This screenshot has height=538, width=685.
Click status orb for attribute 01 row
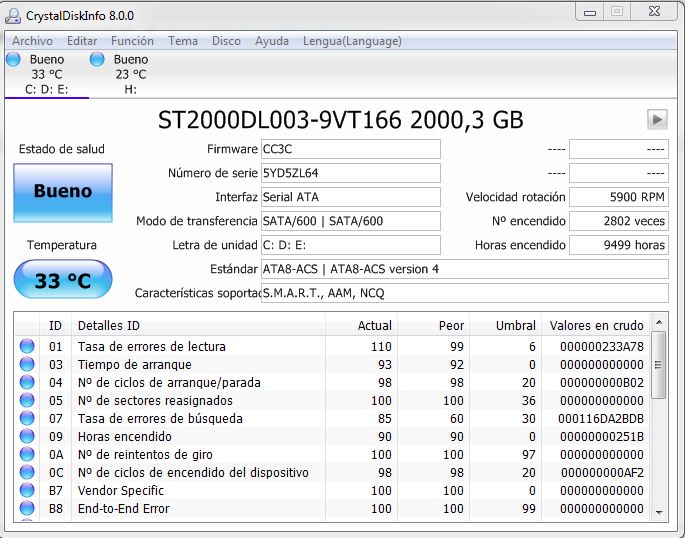click(x=27, y=347)
